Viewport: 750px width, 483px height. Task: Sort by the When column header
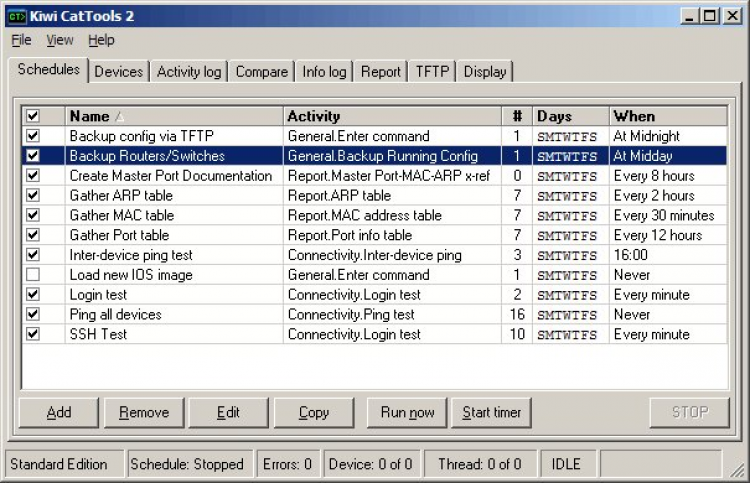coord(668,116)
